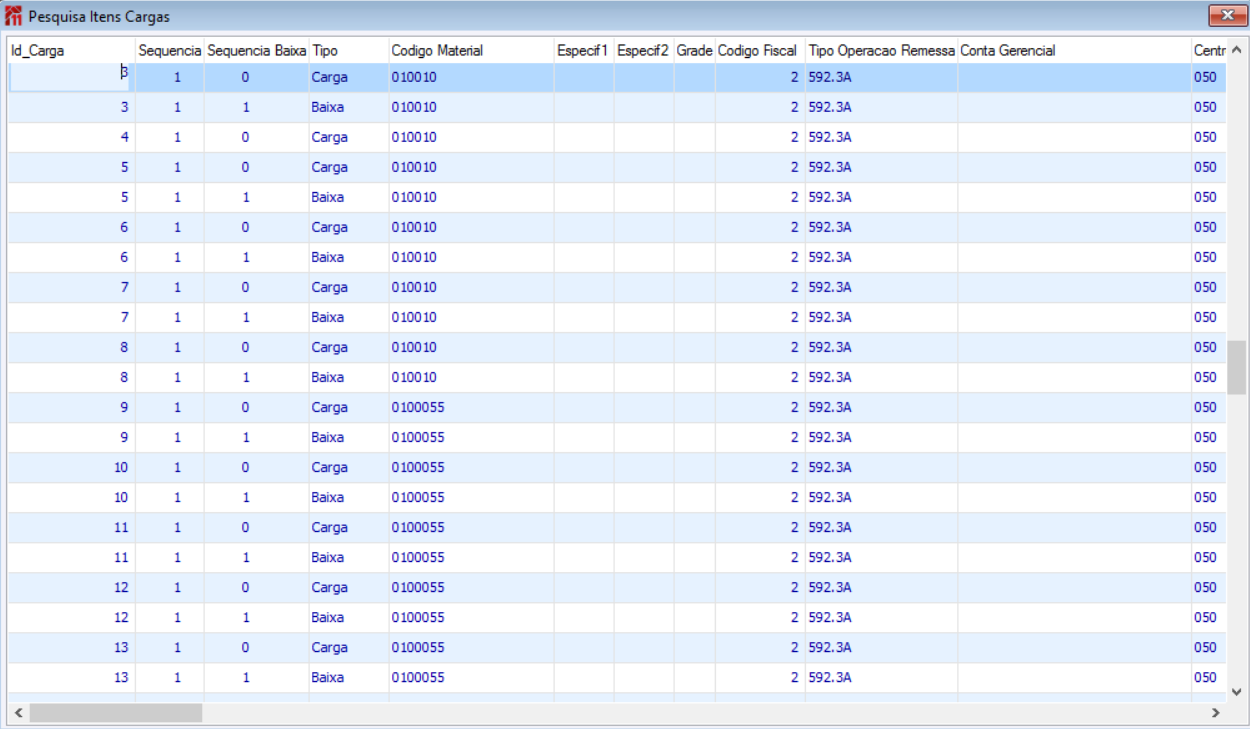The height and width of the screenshot is (729, 1250).
Task: Select the Carga cell in the highlighted first row
Action: point(349,77)
